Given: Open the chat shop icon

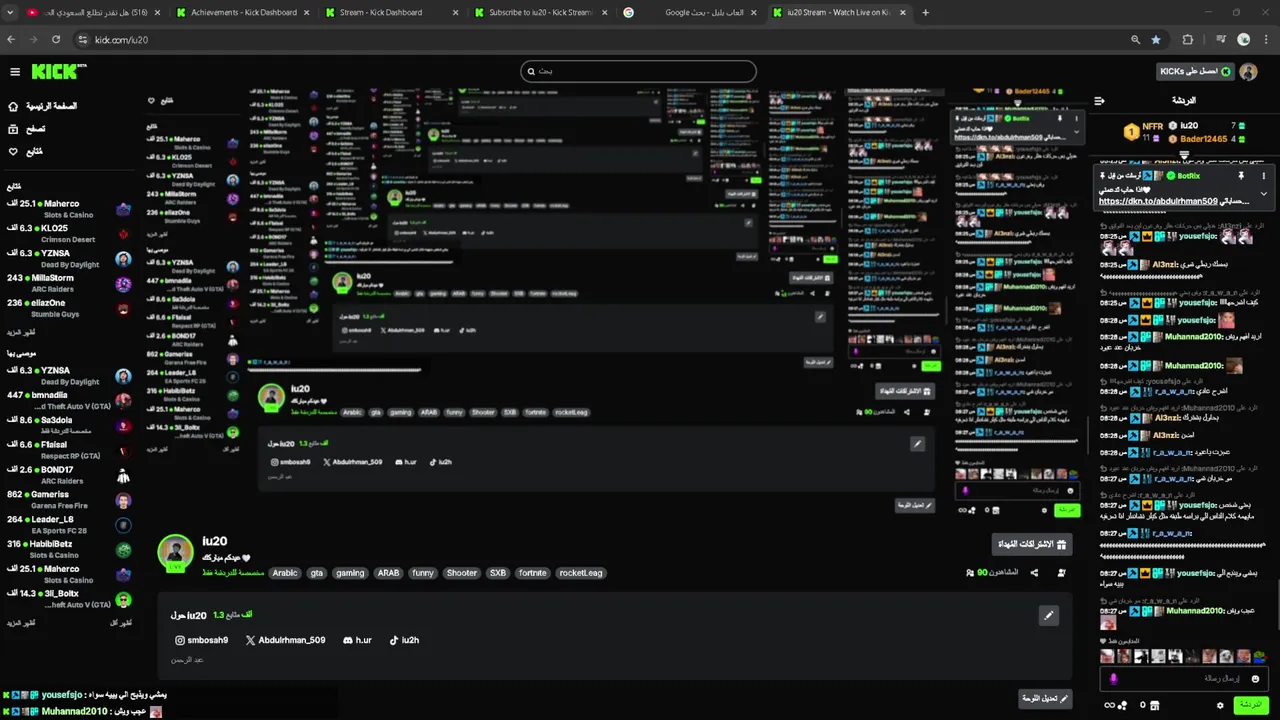Looking at the screenshot, I should [1155, 705].
